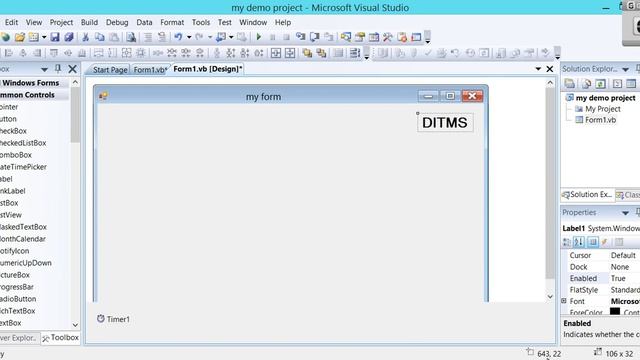
Task: Switch to the Toolbox tab at the bottom
Action: click(x=60, y=338)
